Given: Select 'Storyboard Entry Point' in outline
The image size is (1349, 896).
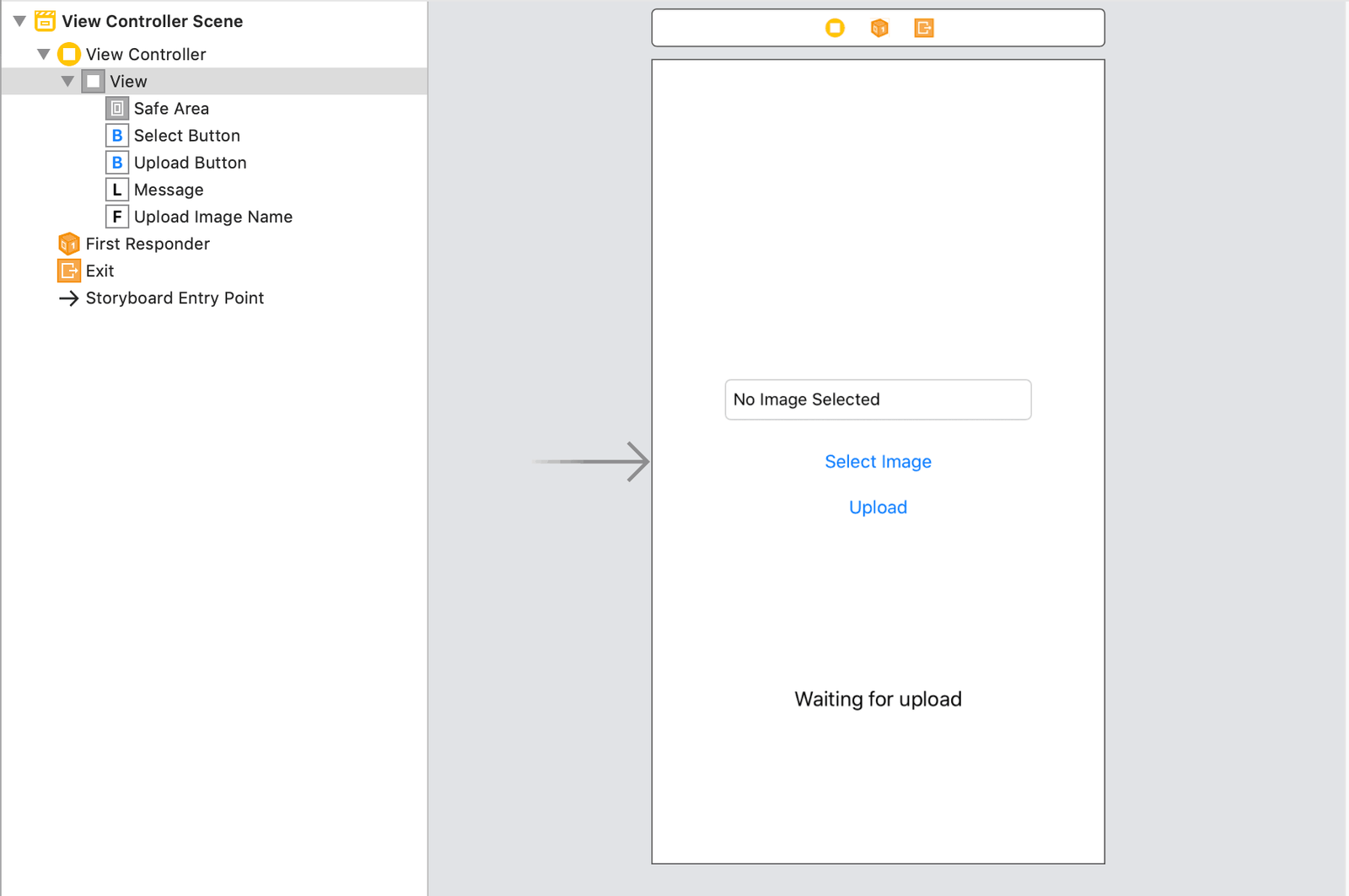Looking at the screenshot, I should (x=175, y=298).
